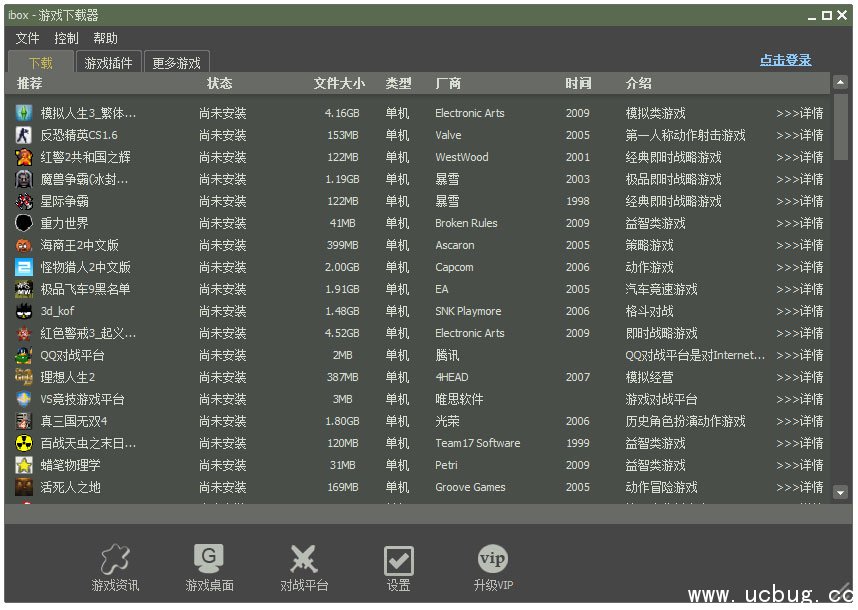Open 详情 link for 星际争霸
Image resolution: width=858 pixels, height=610 pixels.
coord(799,201)
